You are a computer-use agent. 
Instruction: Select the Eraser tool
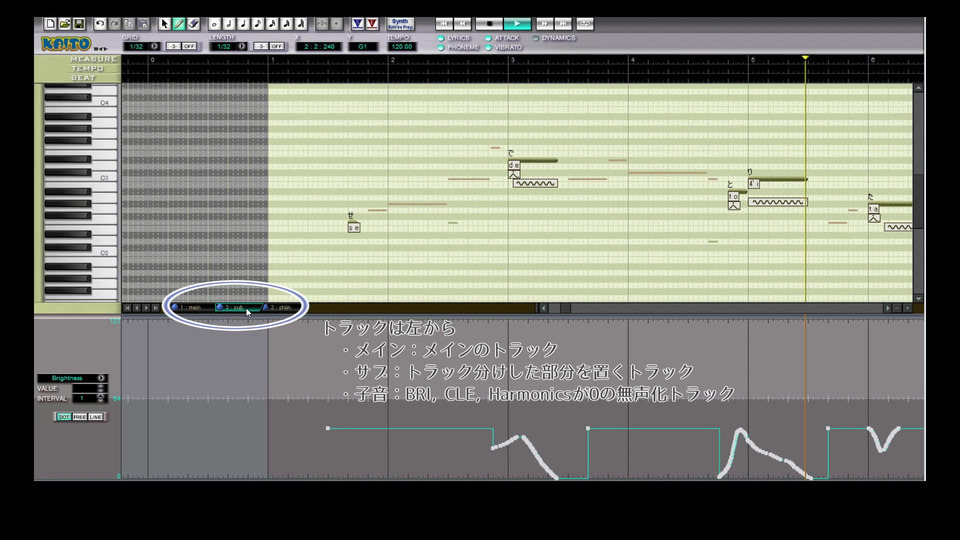(193, 24)
